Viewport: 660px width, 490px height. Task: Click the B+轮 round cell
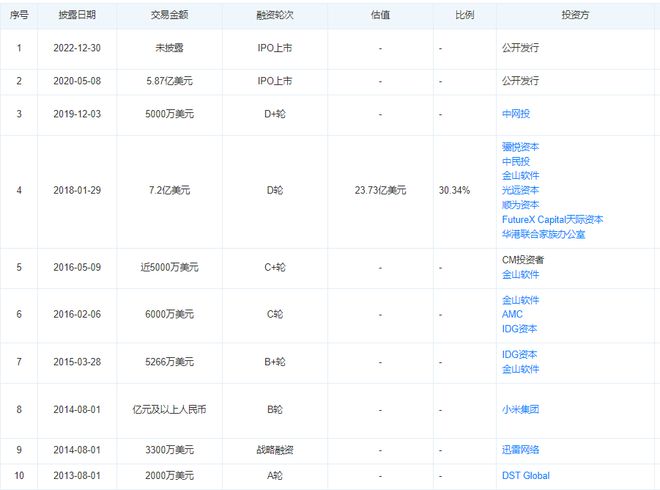(x=275, y=362)
